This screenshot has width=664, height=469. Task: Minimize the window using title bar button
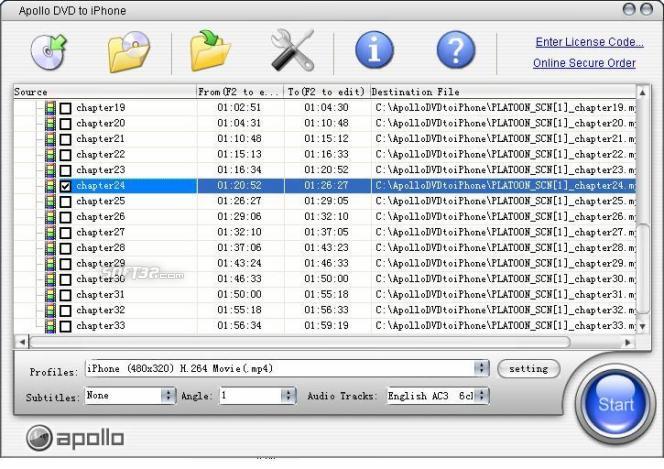coord(629,9)
